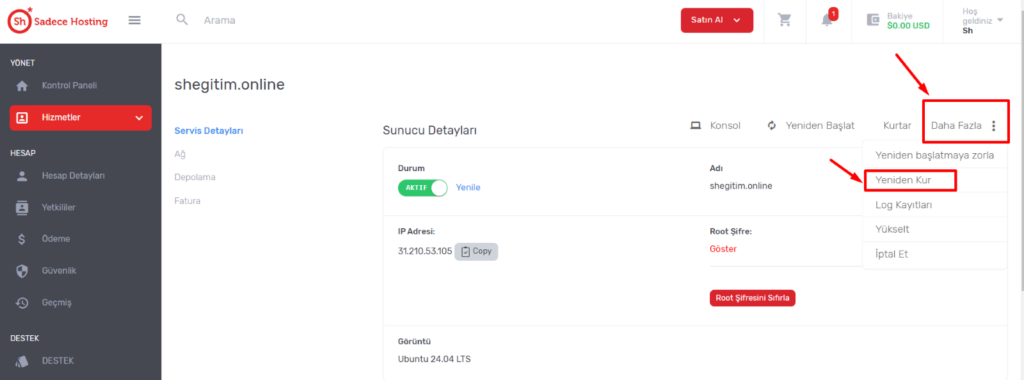Open Geçmiş in sidebar
Viewport: 1024px width, 380px height.
tap(57, 302)
